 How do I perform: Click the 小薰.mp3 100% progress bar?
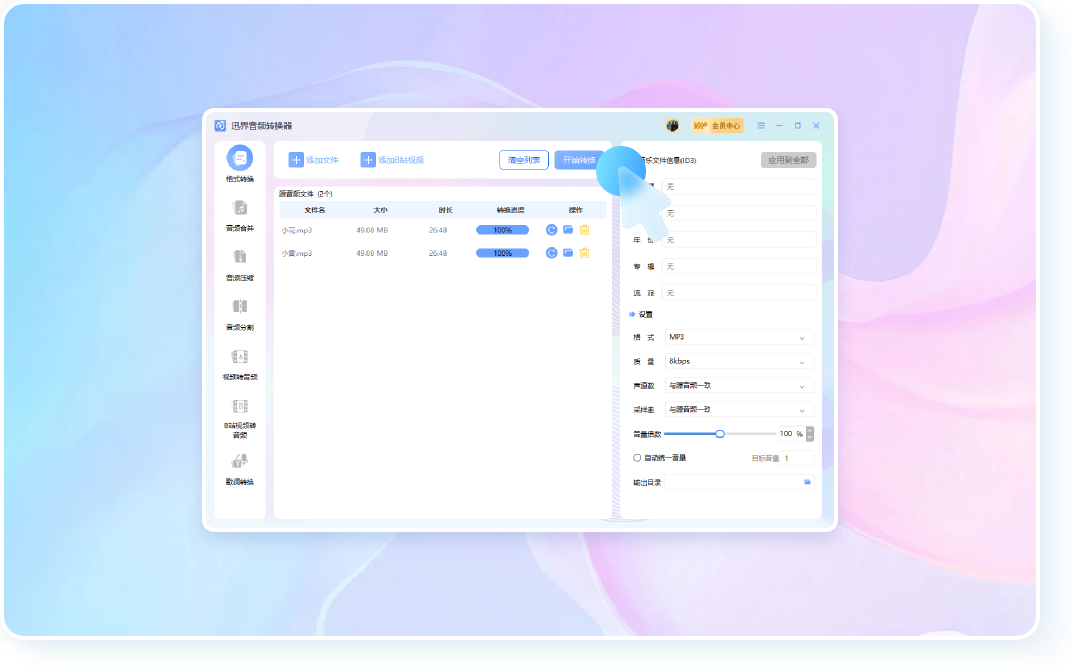tap(502, 253)
